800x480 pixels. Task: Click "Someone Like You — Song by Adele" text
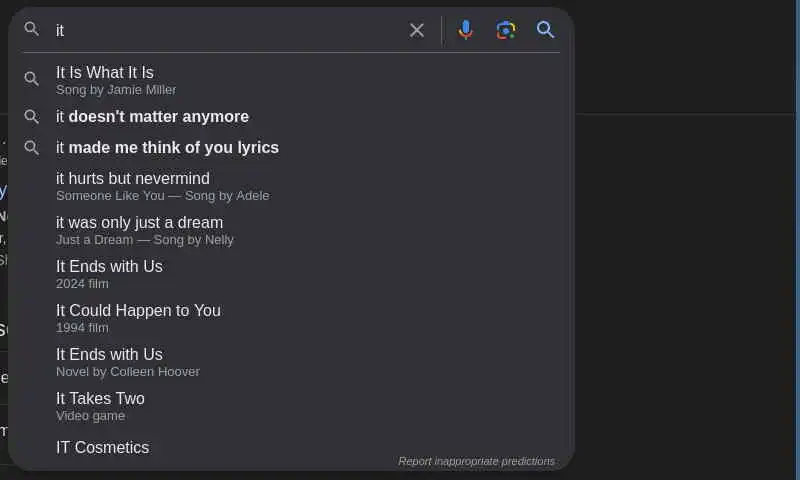(163, 196)
